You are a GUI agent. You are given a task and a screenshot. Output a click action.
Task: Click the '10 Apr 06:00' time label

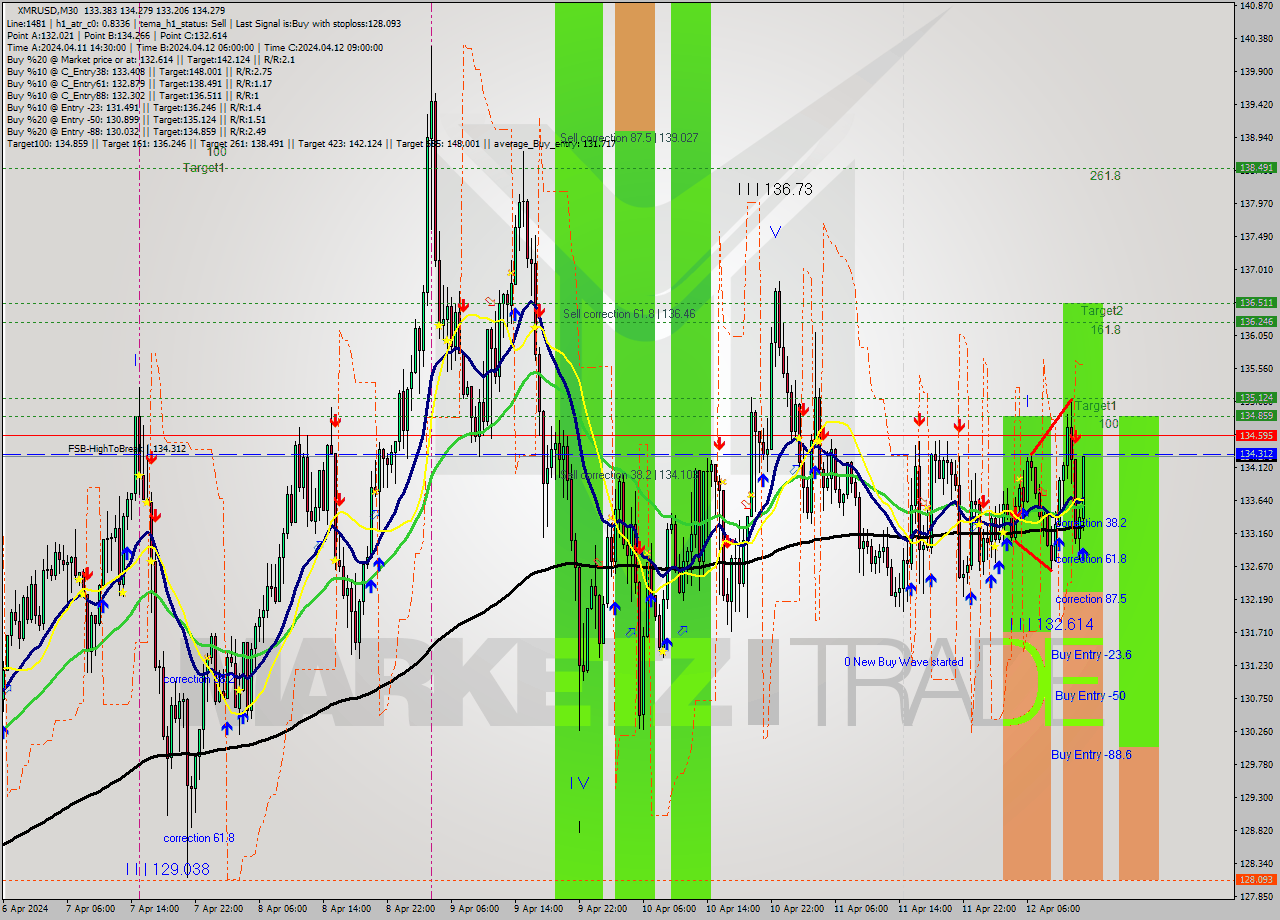(668, 908)
